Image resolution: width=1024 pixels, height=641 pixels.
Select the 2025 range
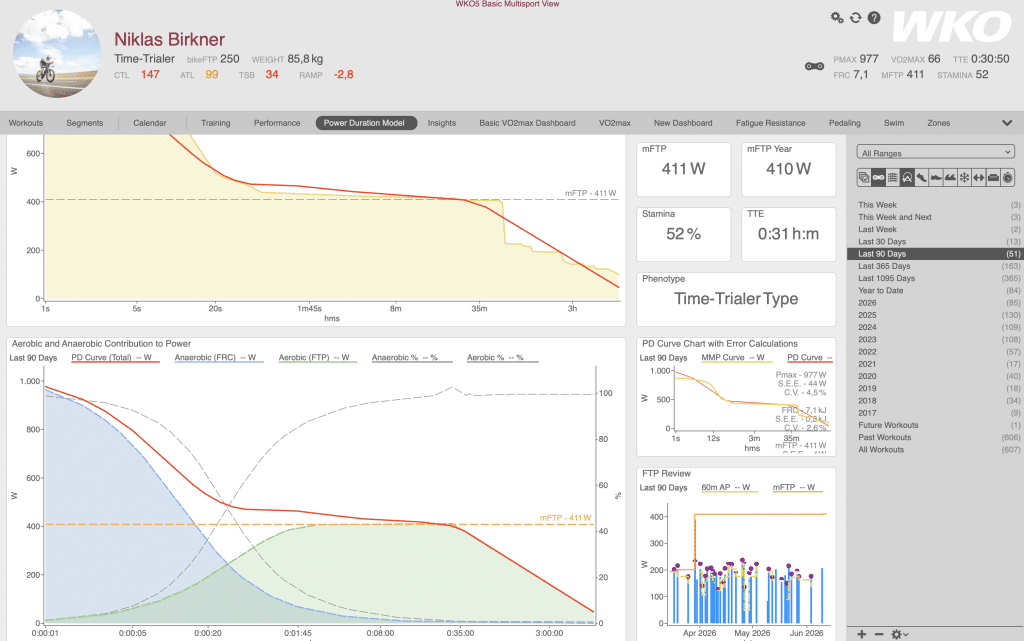pos(935,315)
